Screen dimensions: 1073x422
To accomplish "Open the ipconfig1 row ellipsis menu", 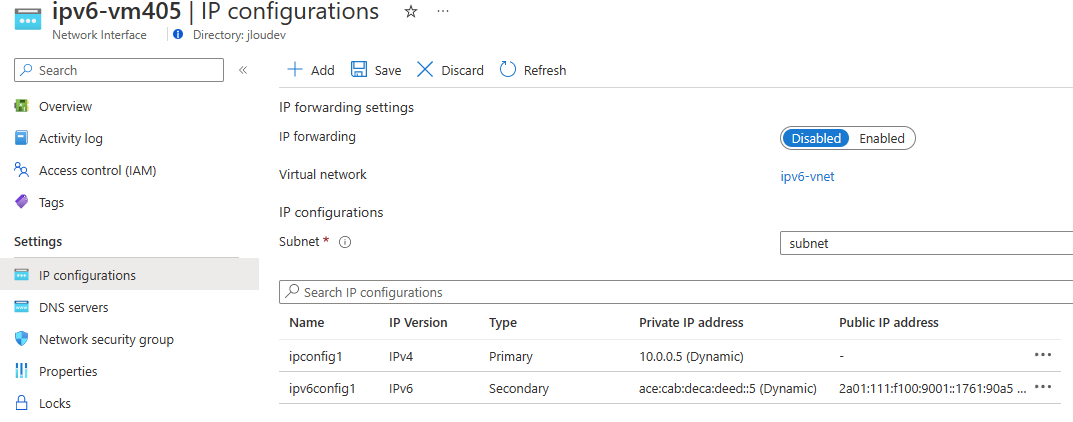I will pyautogui.click(x=1043, y=355).
